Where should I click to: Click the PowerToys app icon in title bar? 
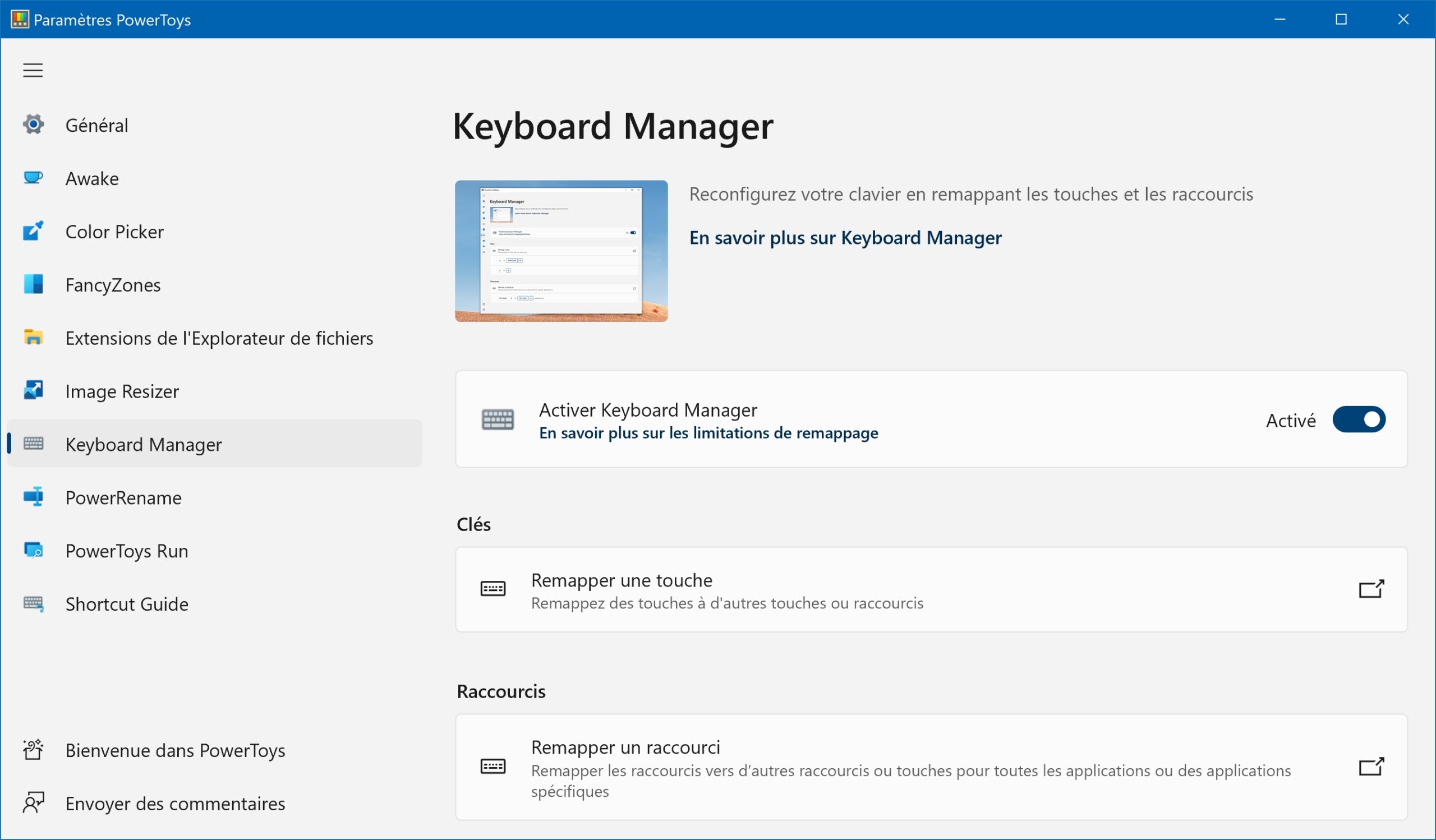[20, 20]
